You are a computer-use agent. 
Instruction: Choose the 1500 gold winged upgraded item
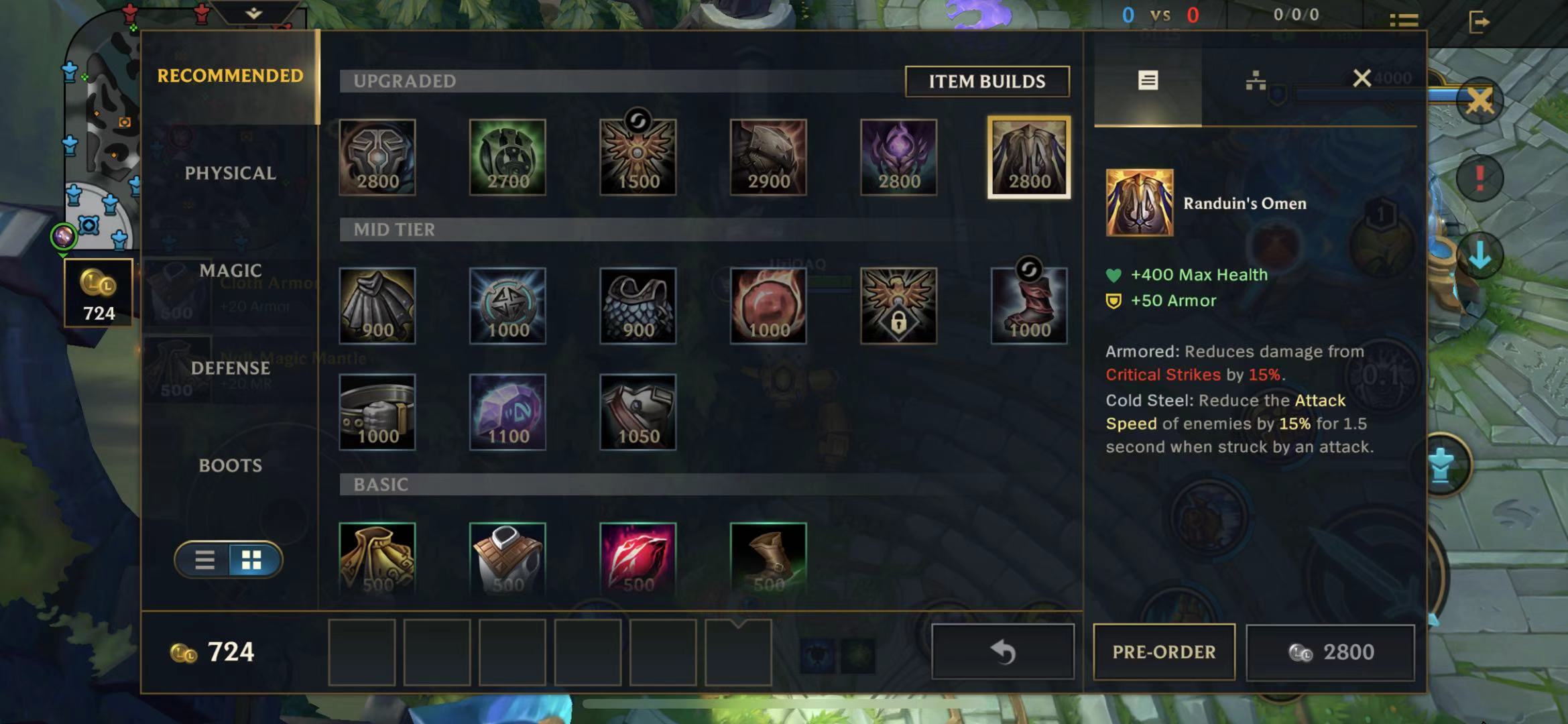pyautogui.click(x=638, y=158)
